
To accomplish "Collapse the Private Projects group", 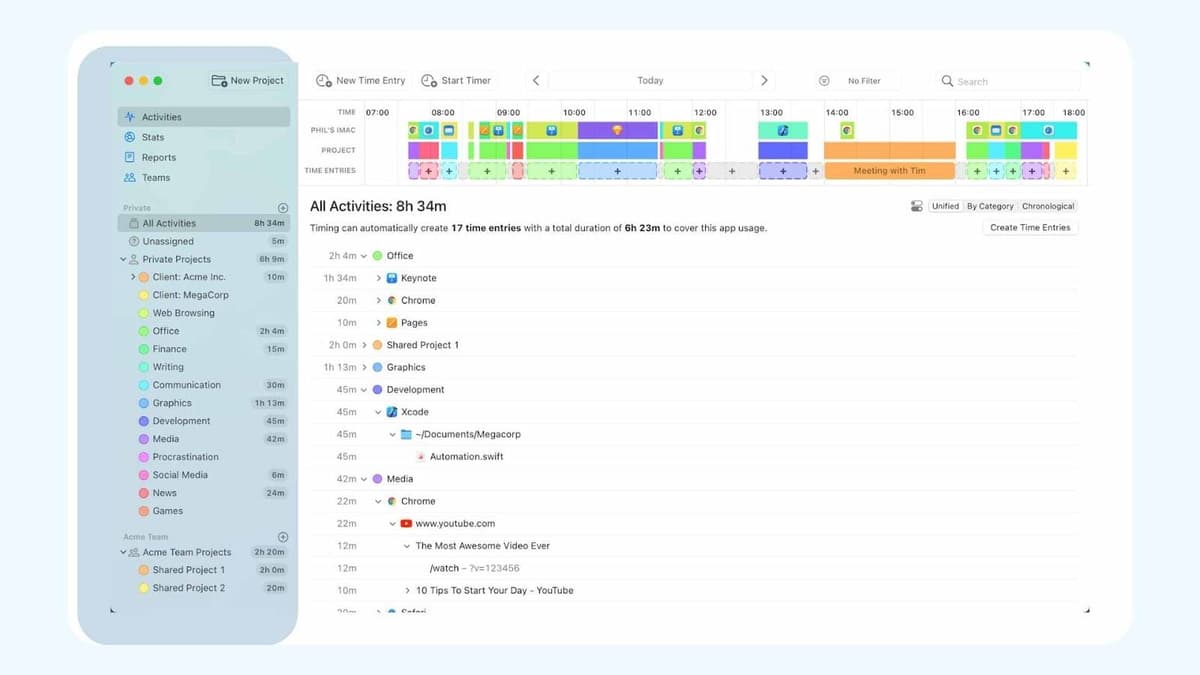I will [124, 259].
